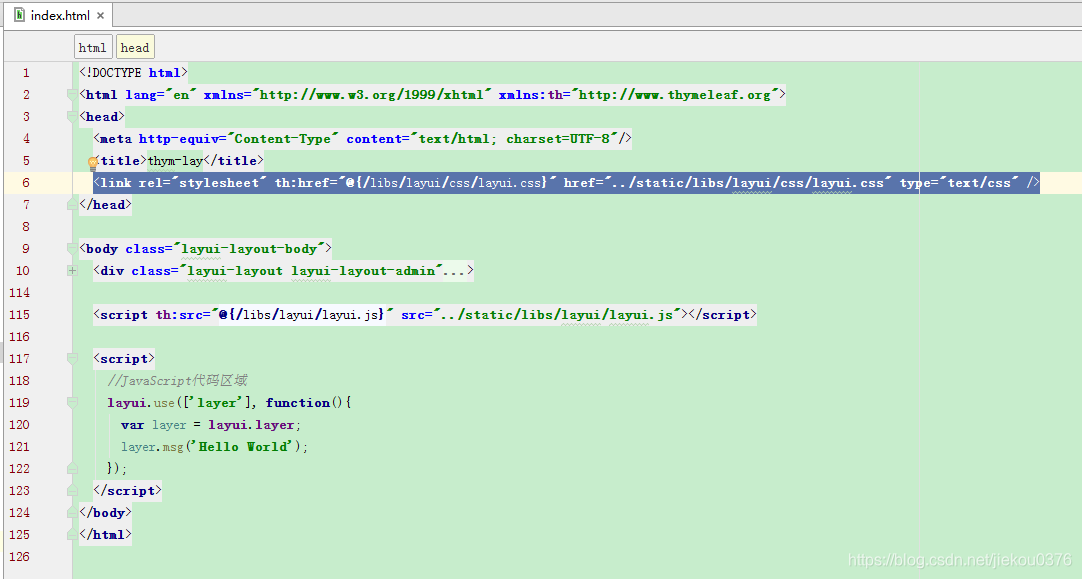Expand the folded div on line 10

(72, 271)
